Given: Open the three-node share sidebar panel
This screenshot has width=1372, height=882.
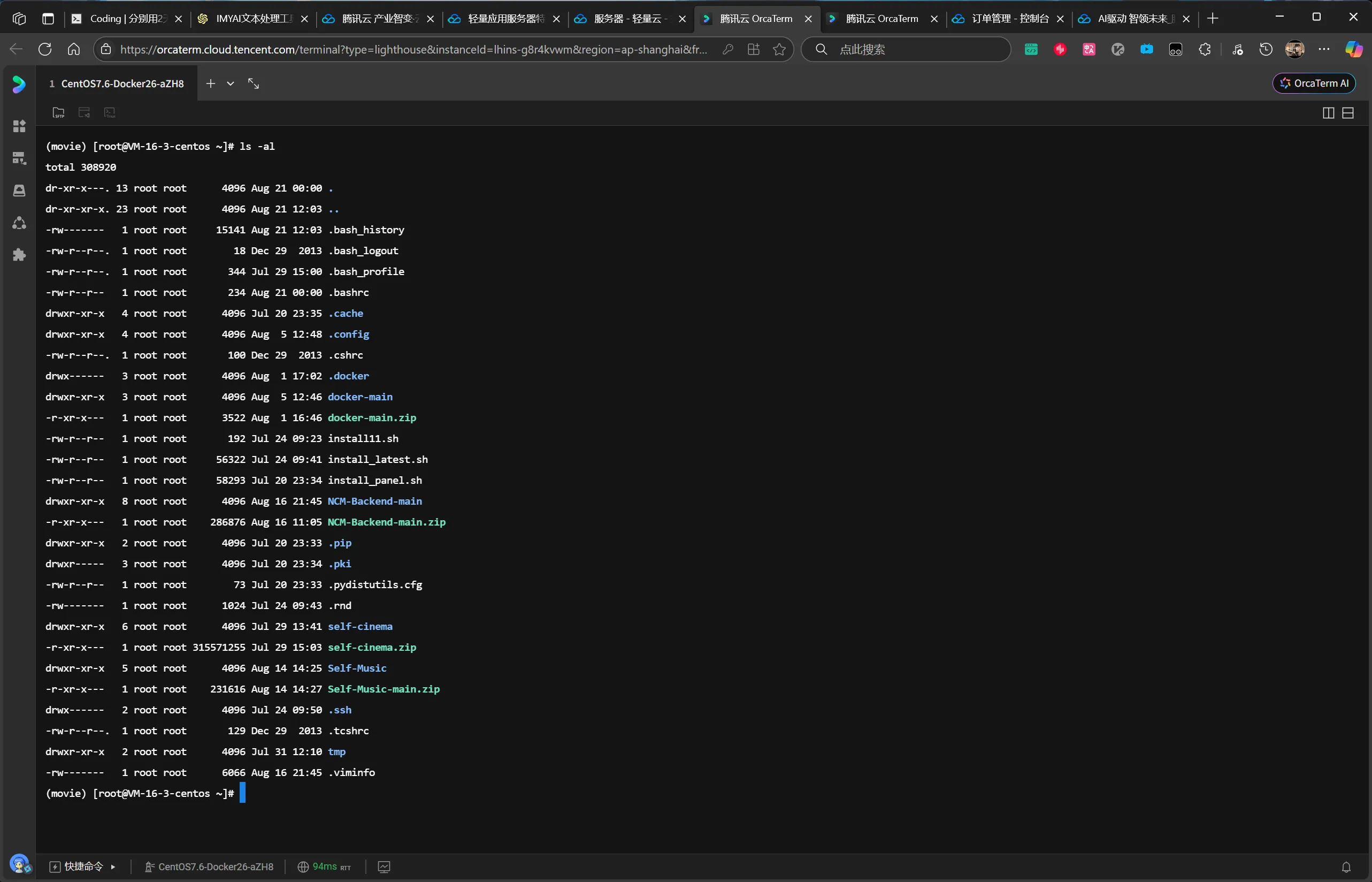Looking at the screenshot, I should (19, 223).
